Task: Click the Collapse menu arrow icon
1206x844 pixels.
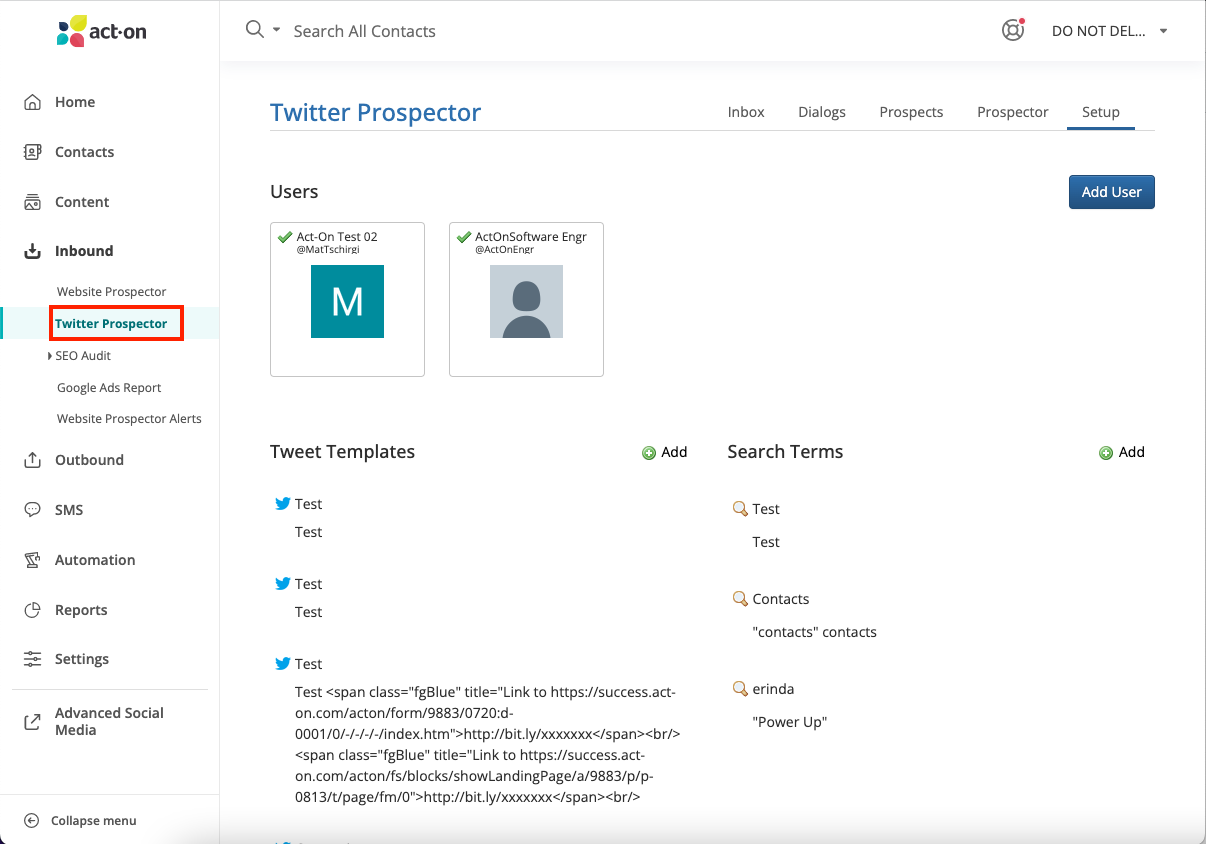Action: coord(31,821)
